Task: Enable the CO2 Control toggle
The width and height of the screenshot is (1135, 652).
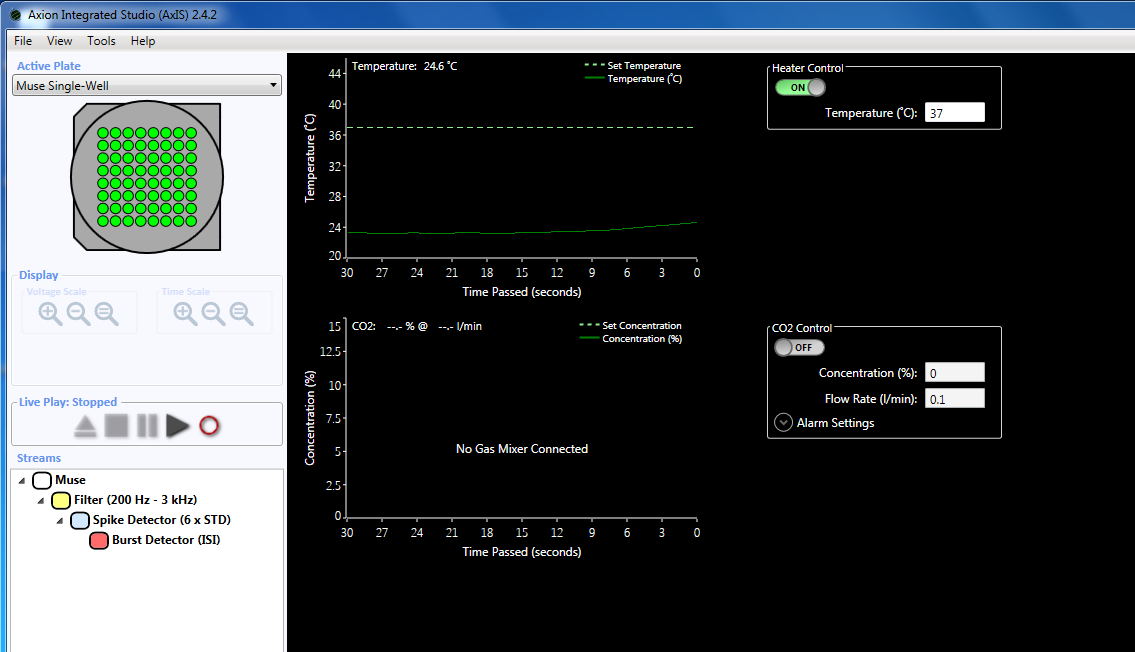Action: pos(800,347)
